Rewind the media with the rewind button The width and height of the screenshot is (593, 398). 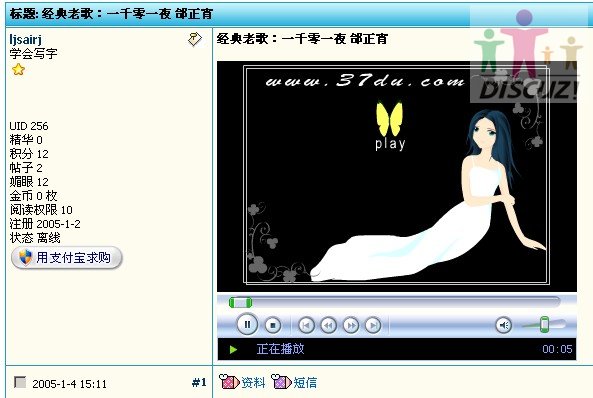pyautogui.click(x=328, y=325)
